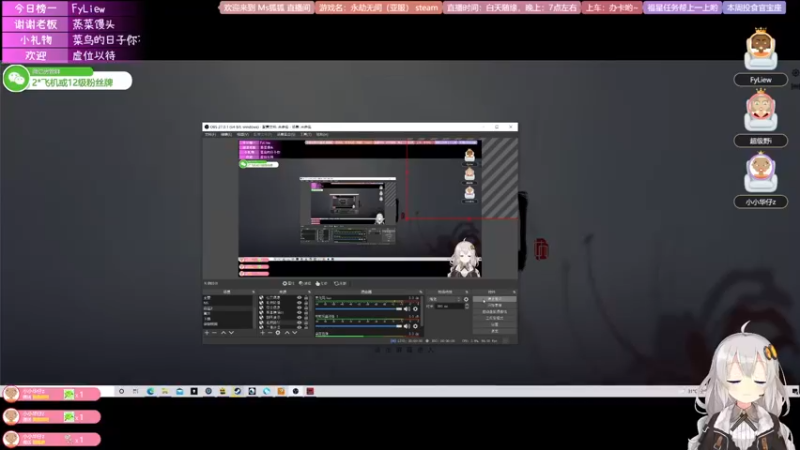800x450 pixels.
Task: Click the 工作室模式 studio mode button
Action: pyautogui.click(x=494, y=318)
